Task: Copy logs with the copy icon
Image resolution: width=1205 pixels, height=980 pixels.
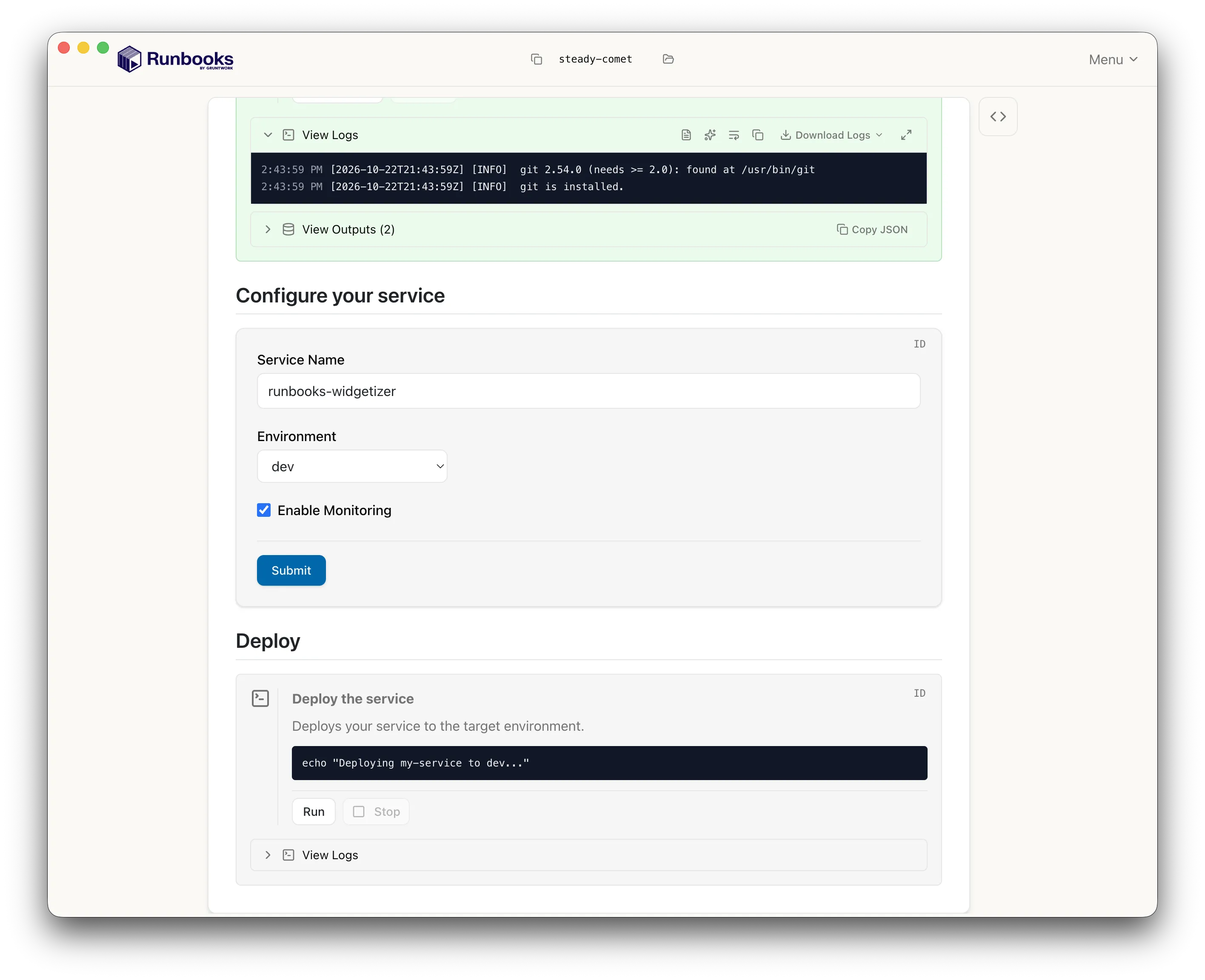Action: coord(758,135)
